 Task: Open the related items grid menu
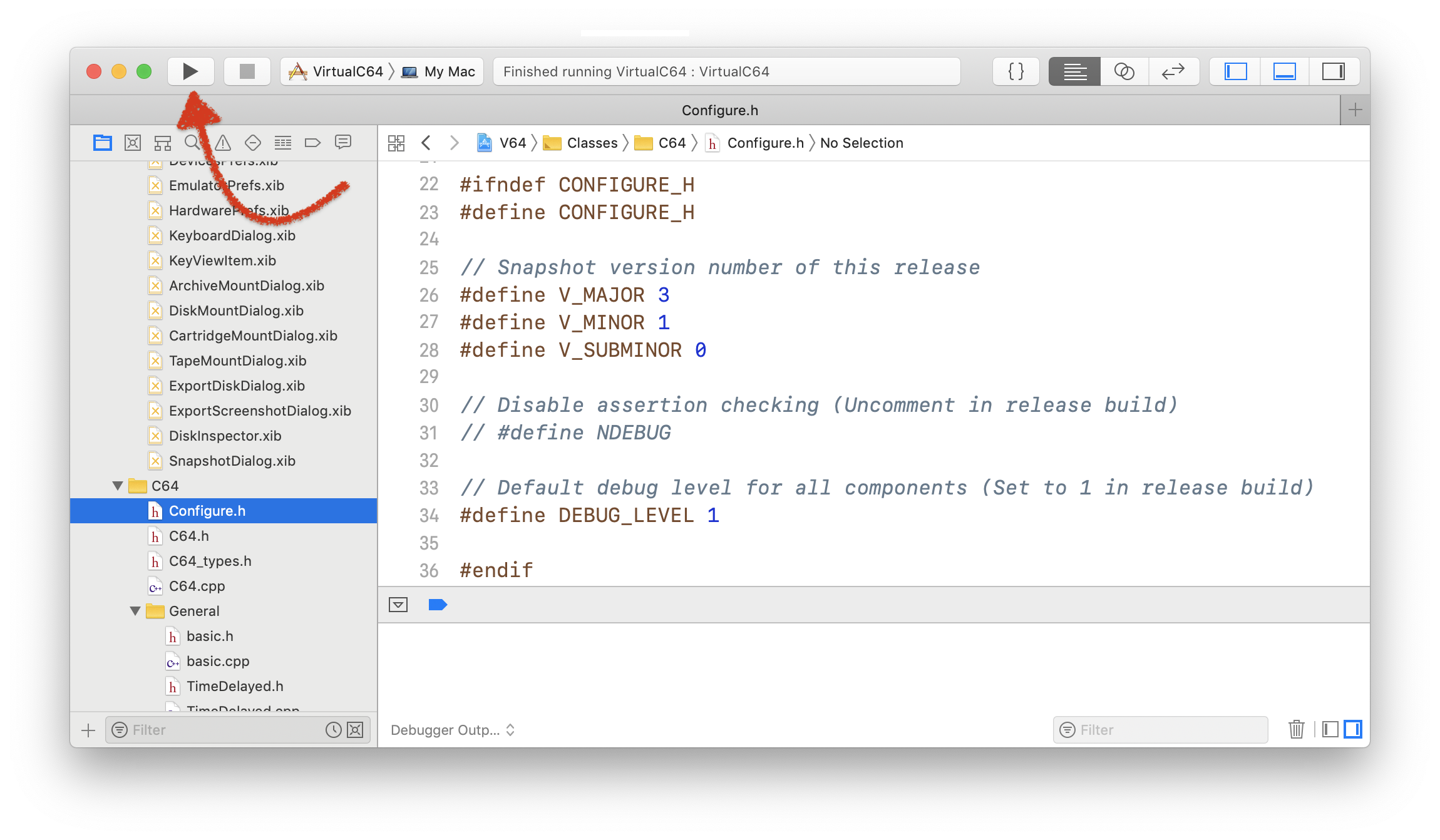coord(396,143)
